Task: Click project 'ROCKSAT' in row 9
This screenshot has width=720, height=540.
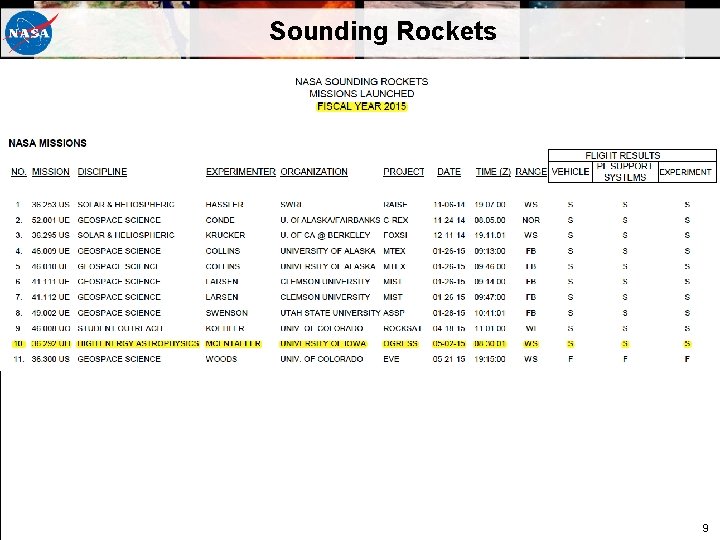Action: 403,329
